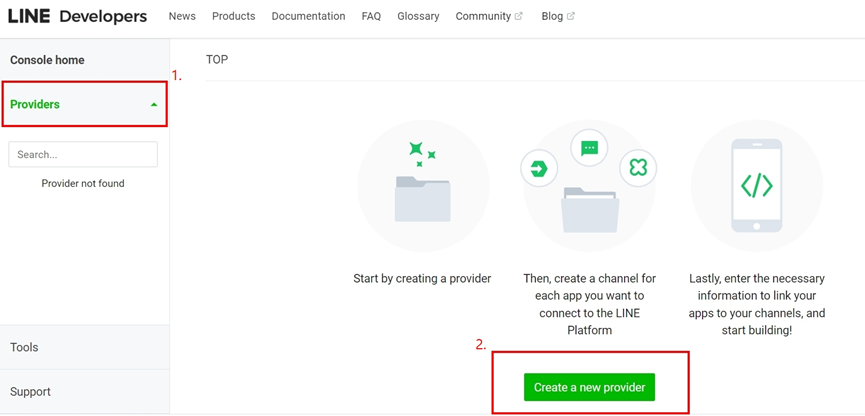
Task: Click the chat bubble messaging icon
Action: [589, 147]
